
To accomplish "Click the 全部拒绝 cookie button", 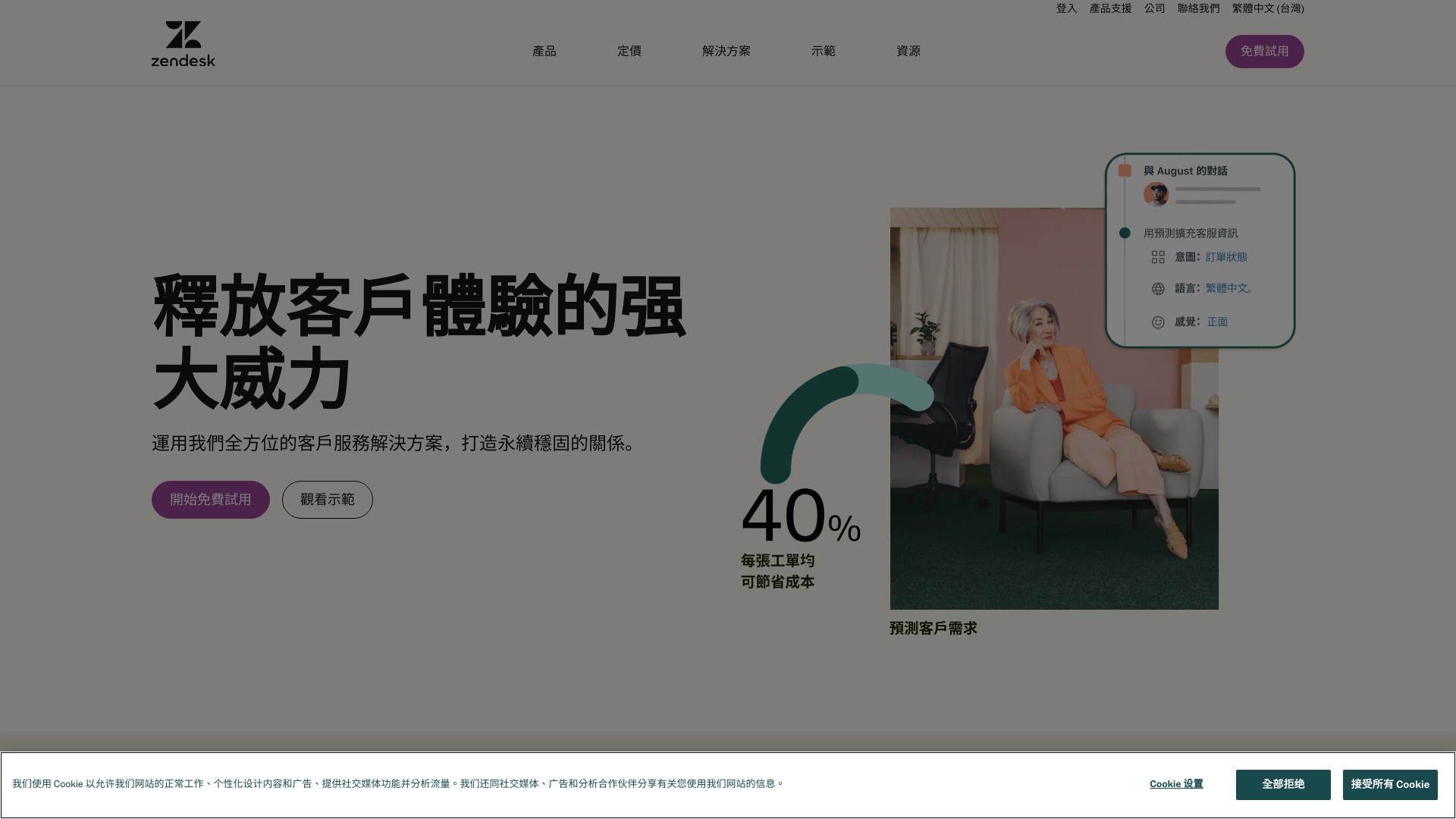I will coord(1282,784).
